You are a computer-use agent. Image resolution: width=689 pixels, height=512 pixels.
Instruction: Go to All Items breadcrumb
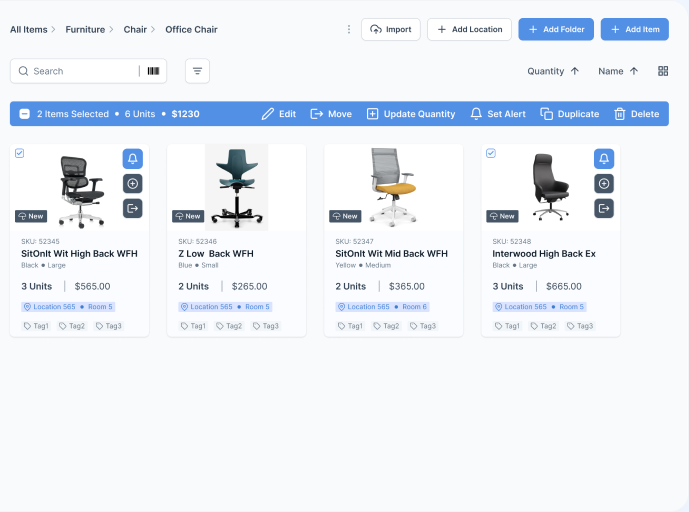click(x=29, y=30)
